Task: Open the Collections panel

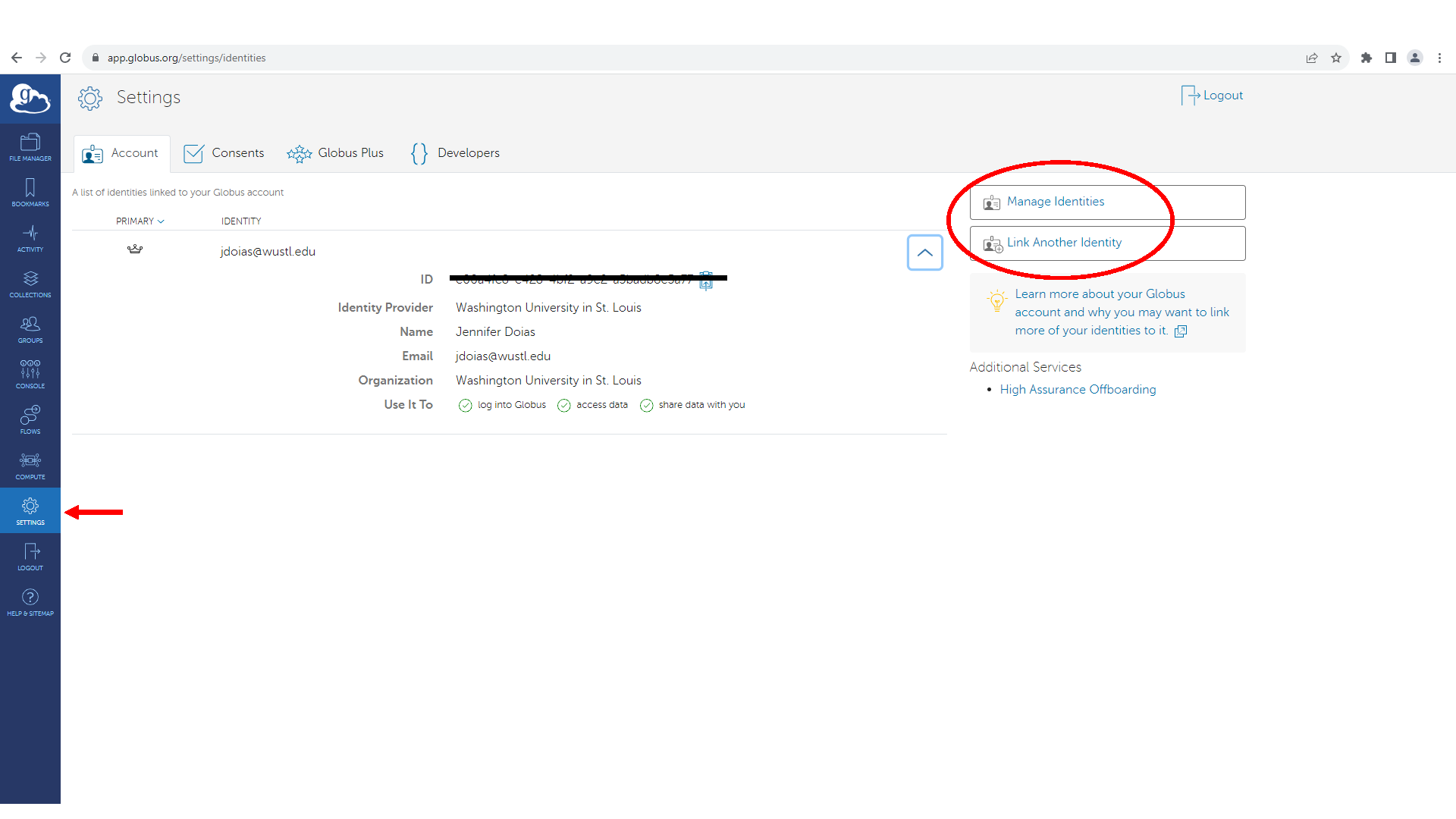Action: 30,285
